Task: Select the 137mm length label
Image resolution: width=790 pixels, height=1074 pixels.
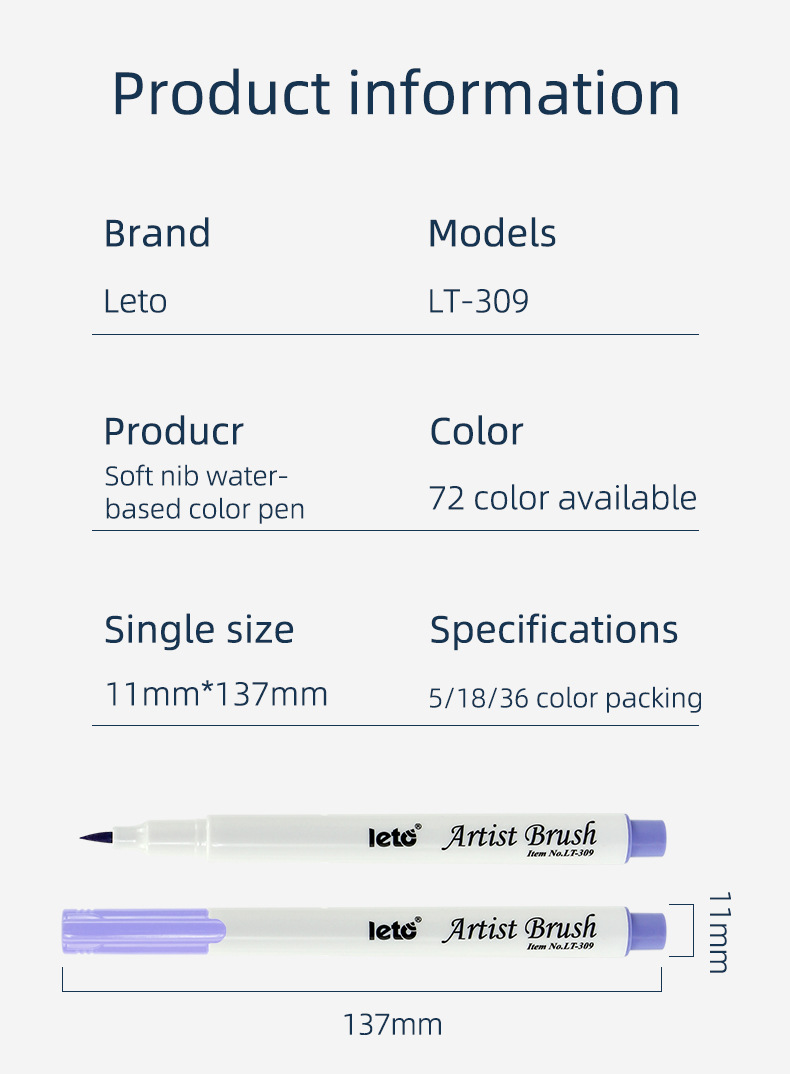Action: click(392, 1025)
